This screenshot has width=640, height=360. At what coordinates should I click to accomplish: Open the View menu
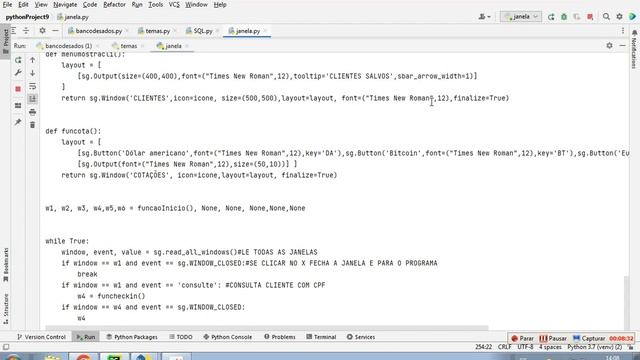[x=41, y=5]
